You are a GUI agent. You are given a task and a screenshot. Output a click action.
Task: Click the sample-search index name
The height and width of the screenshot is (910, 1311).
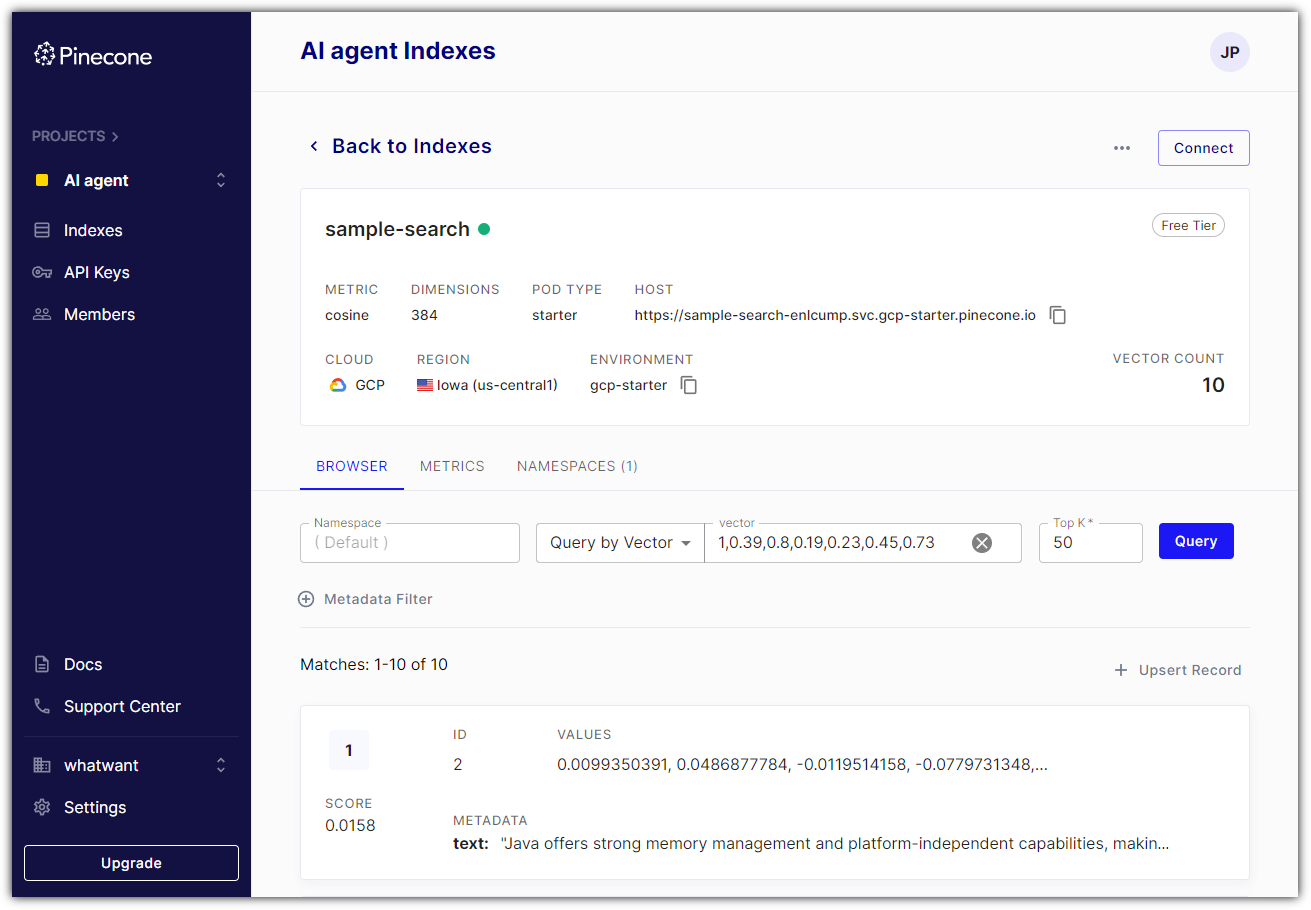397,229
